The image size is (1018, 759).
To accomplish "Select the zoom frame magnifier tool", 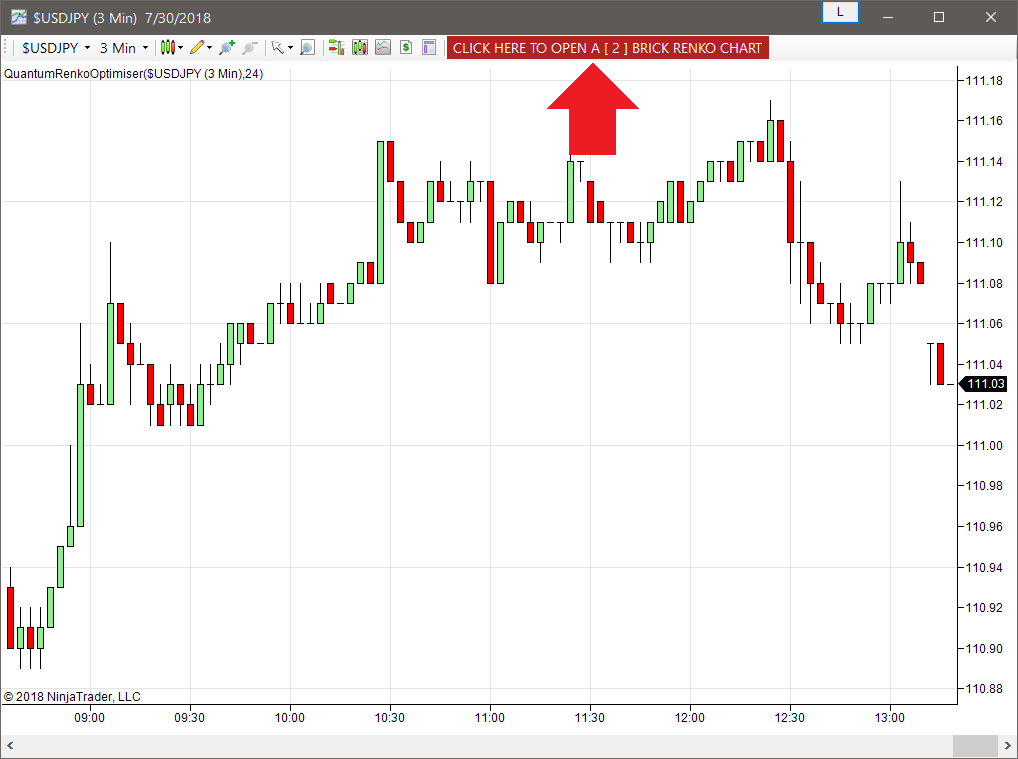I will [x=308, y=47].
